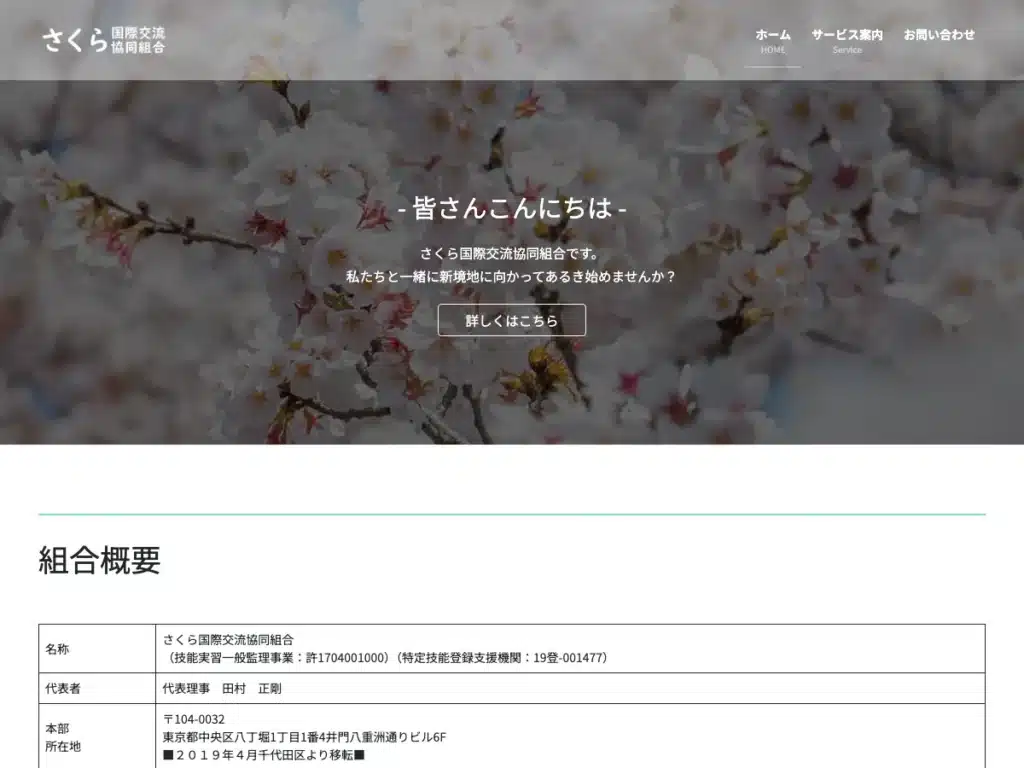The height and width of the screenshot is (768, 1024).
Task: Open the ホーム HOME menu item
Action: pyautogui.click(x=773, y=40)
